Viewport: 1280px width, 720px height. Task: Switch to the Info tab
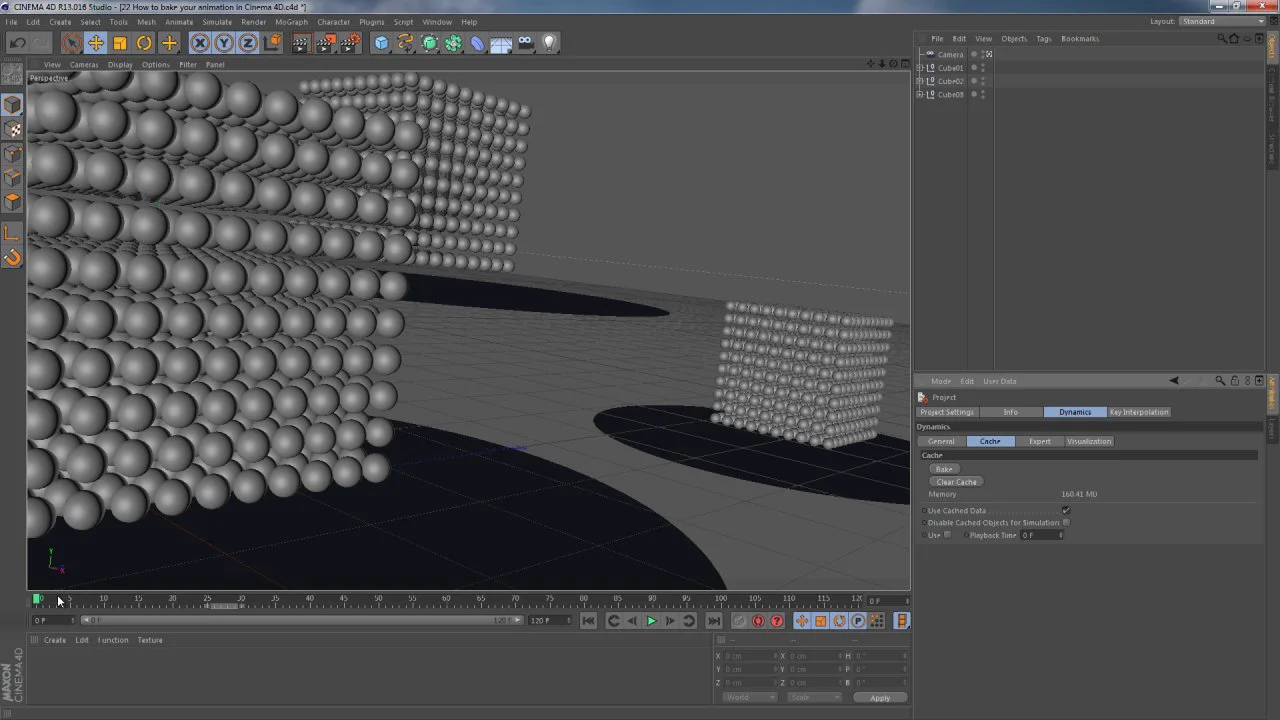pos(1011,412)
